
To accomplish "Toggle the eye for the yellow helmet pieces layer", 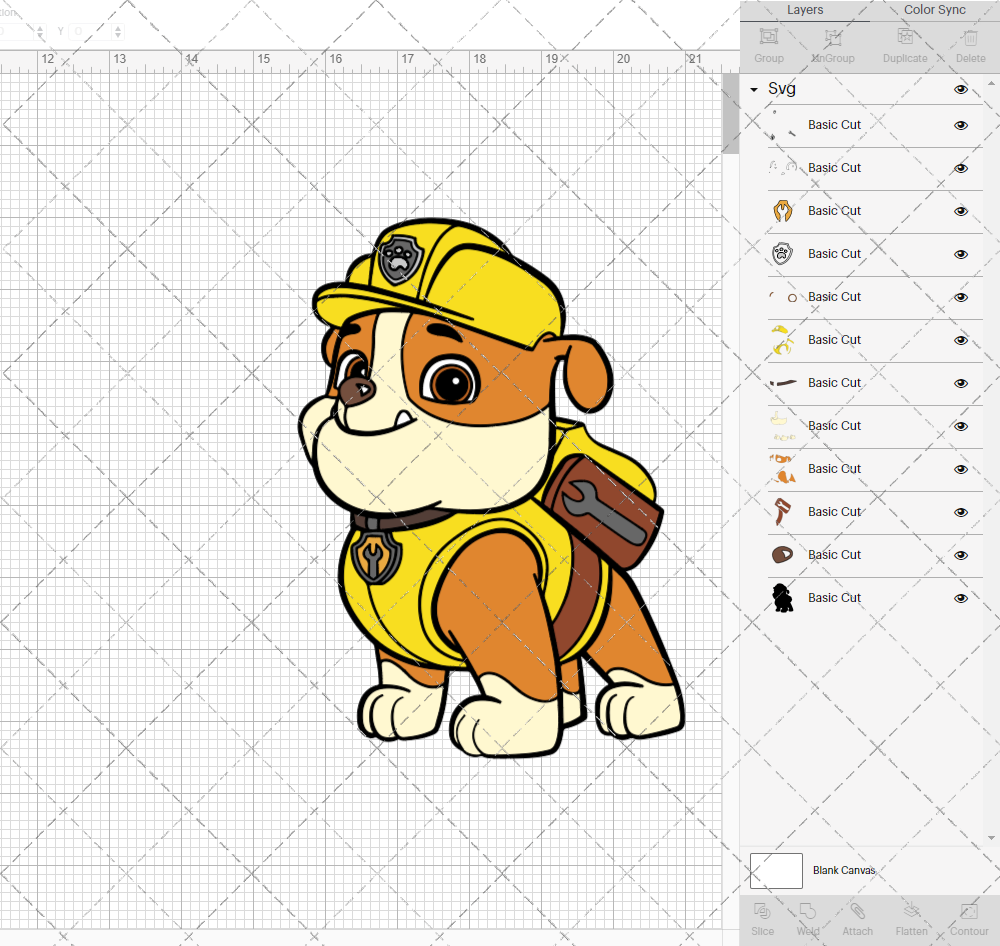I will pos(960,341).
